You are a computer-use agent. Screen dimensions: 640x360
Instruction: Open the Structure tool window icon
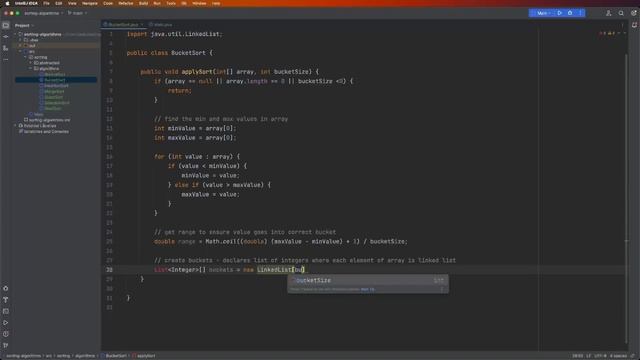(6, 48)
